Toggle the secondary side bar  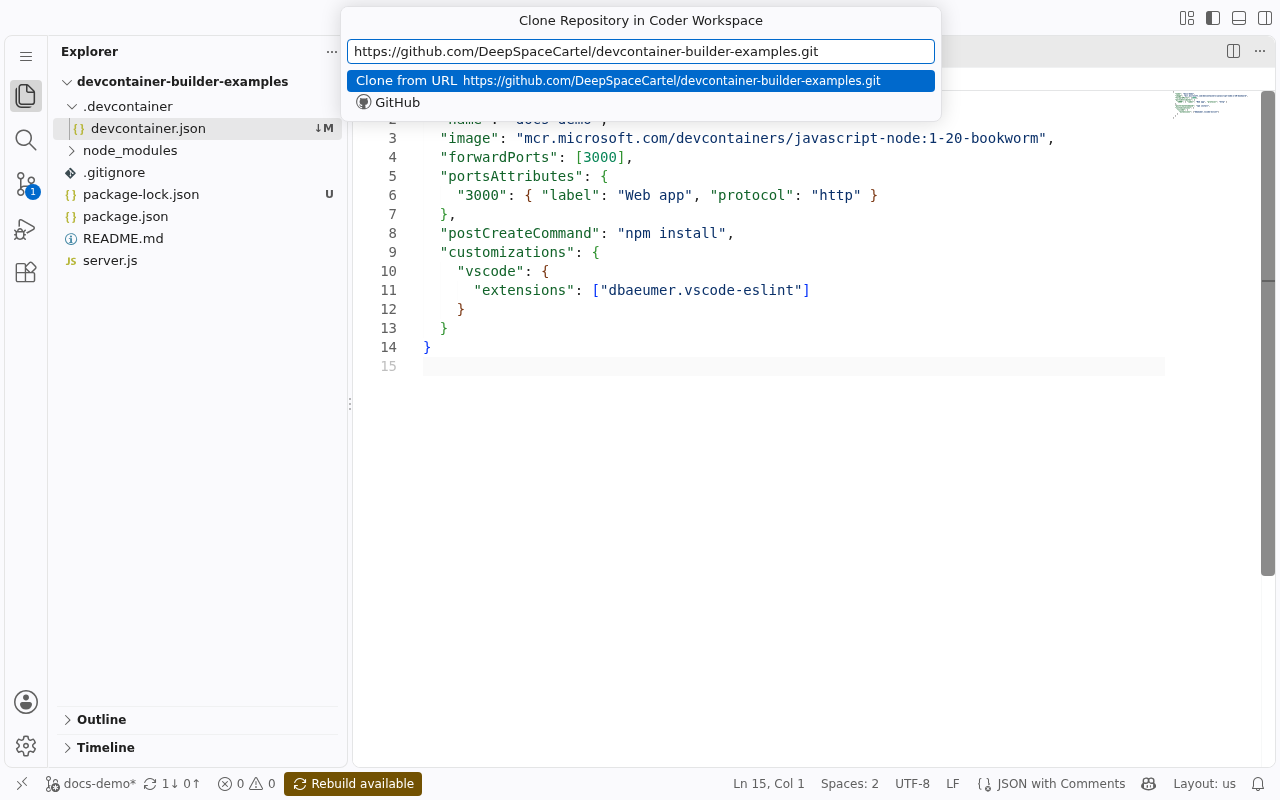(x=1265, y=18)
